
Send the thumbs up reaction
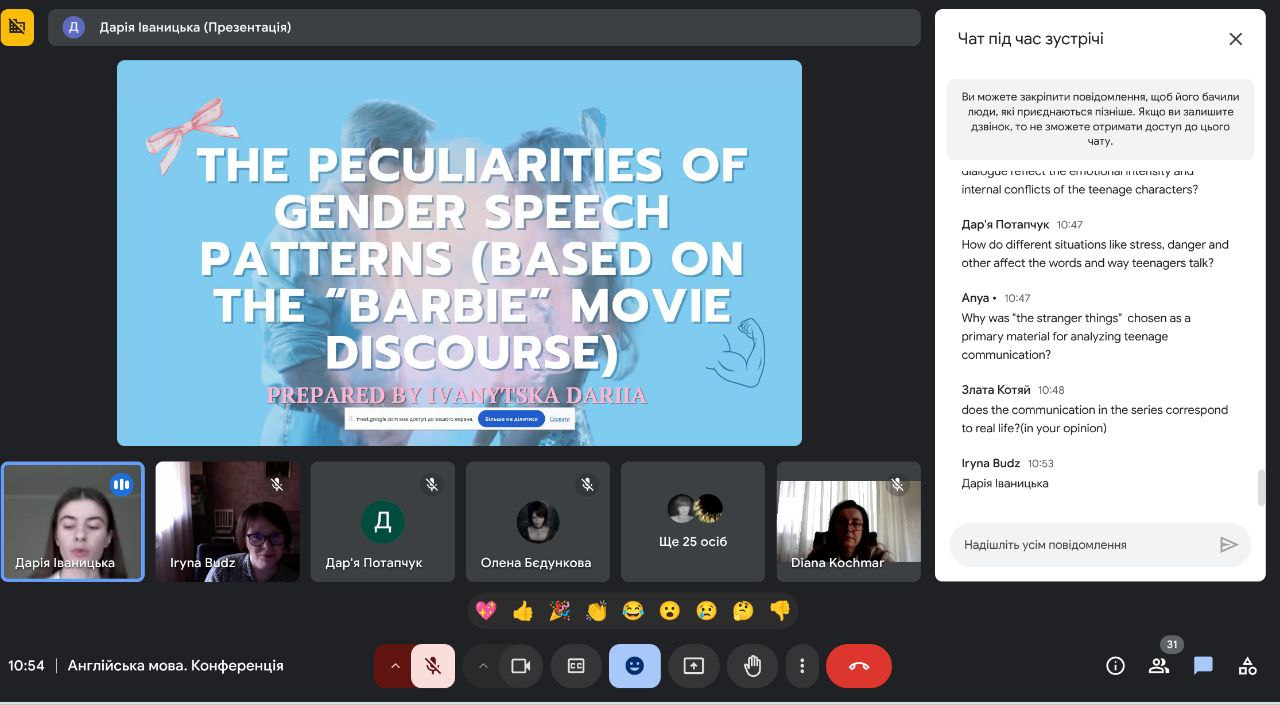(x=523, y=610)
